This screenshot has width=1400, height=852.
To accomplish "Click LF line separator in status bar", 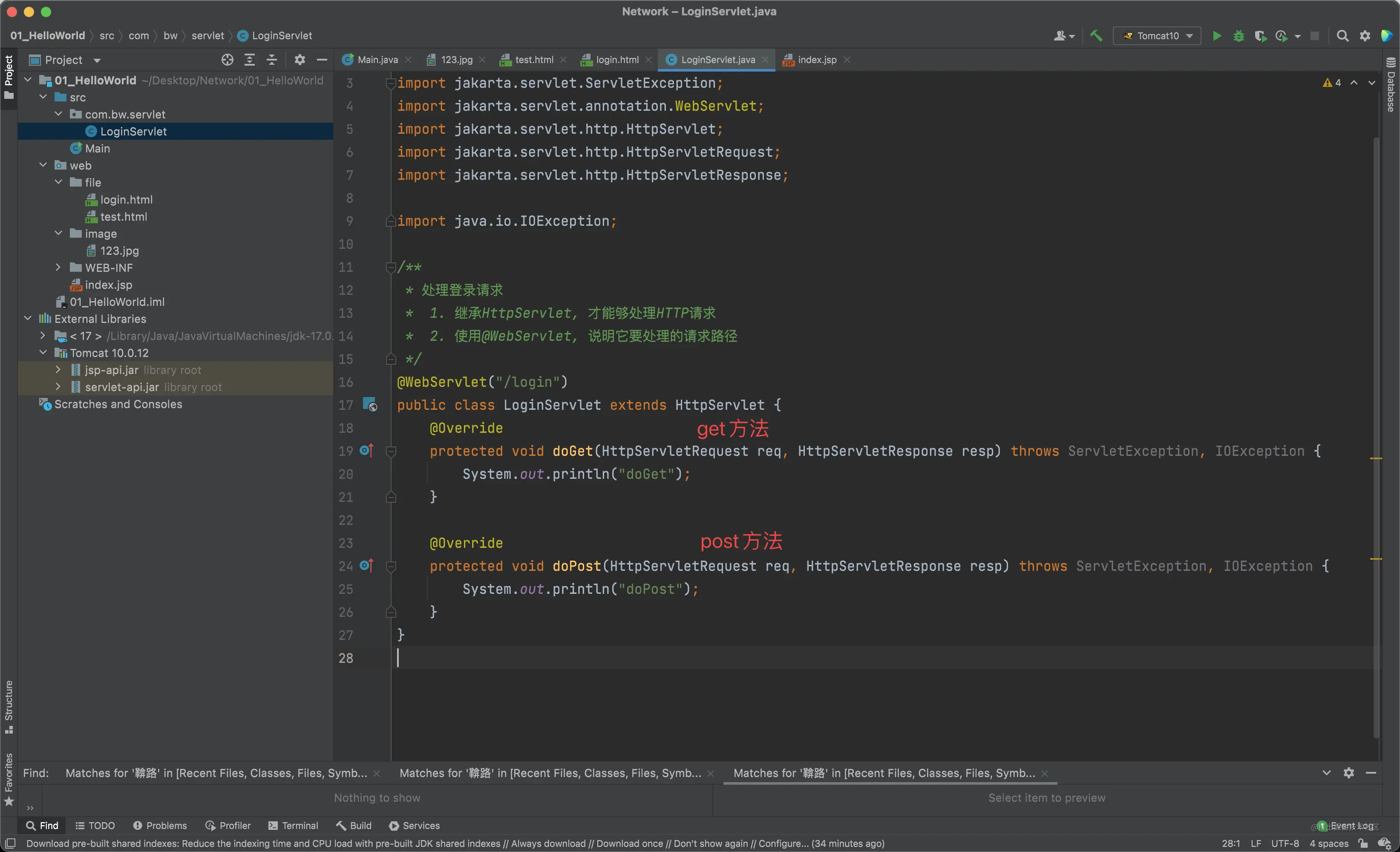I will (1256, 843).
